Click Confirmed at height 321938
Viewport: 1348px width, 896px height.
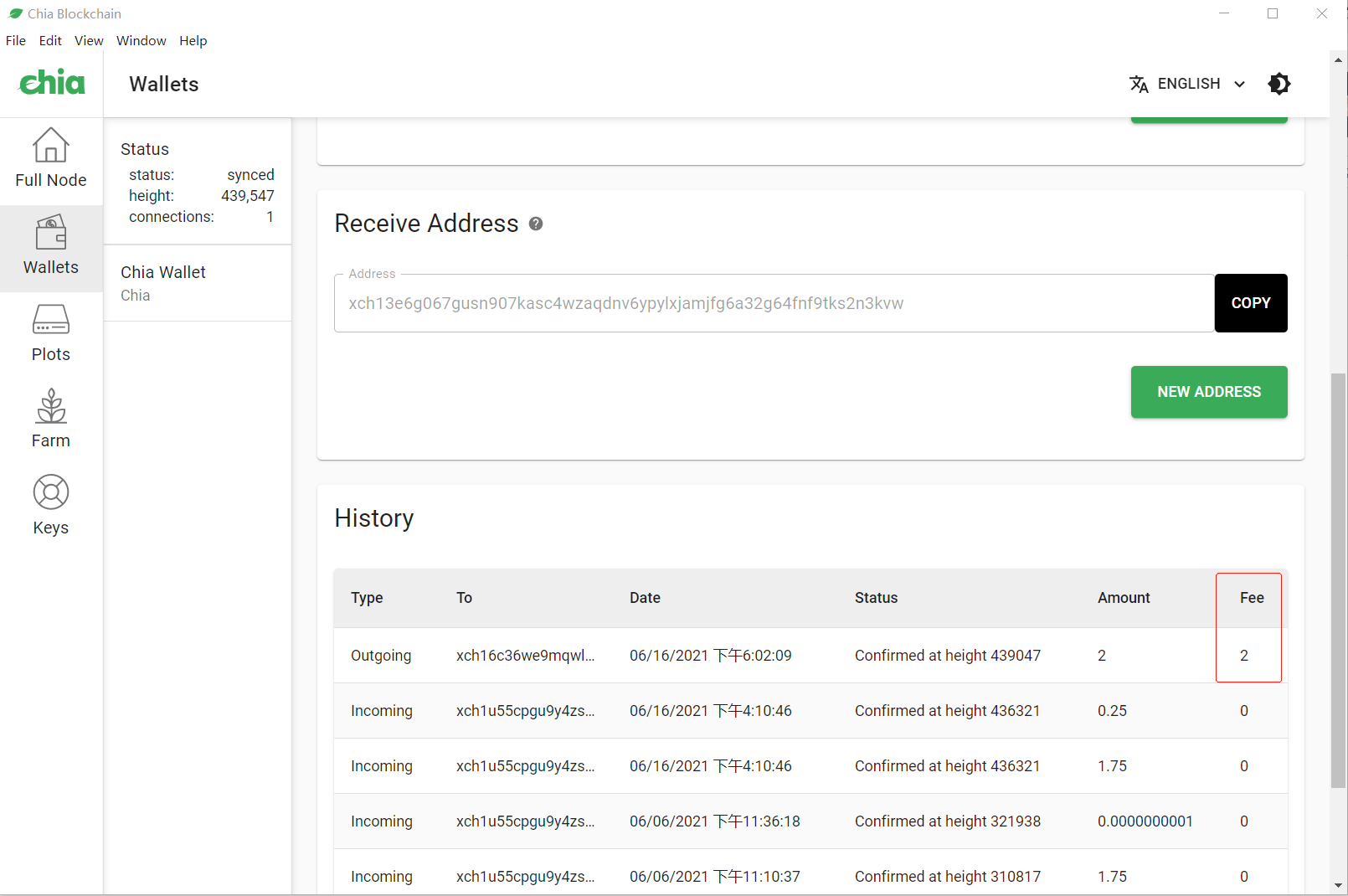coord(948,821)
